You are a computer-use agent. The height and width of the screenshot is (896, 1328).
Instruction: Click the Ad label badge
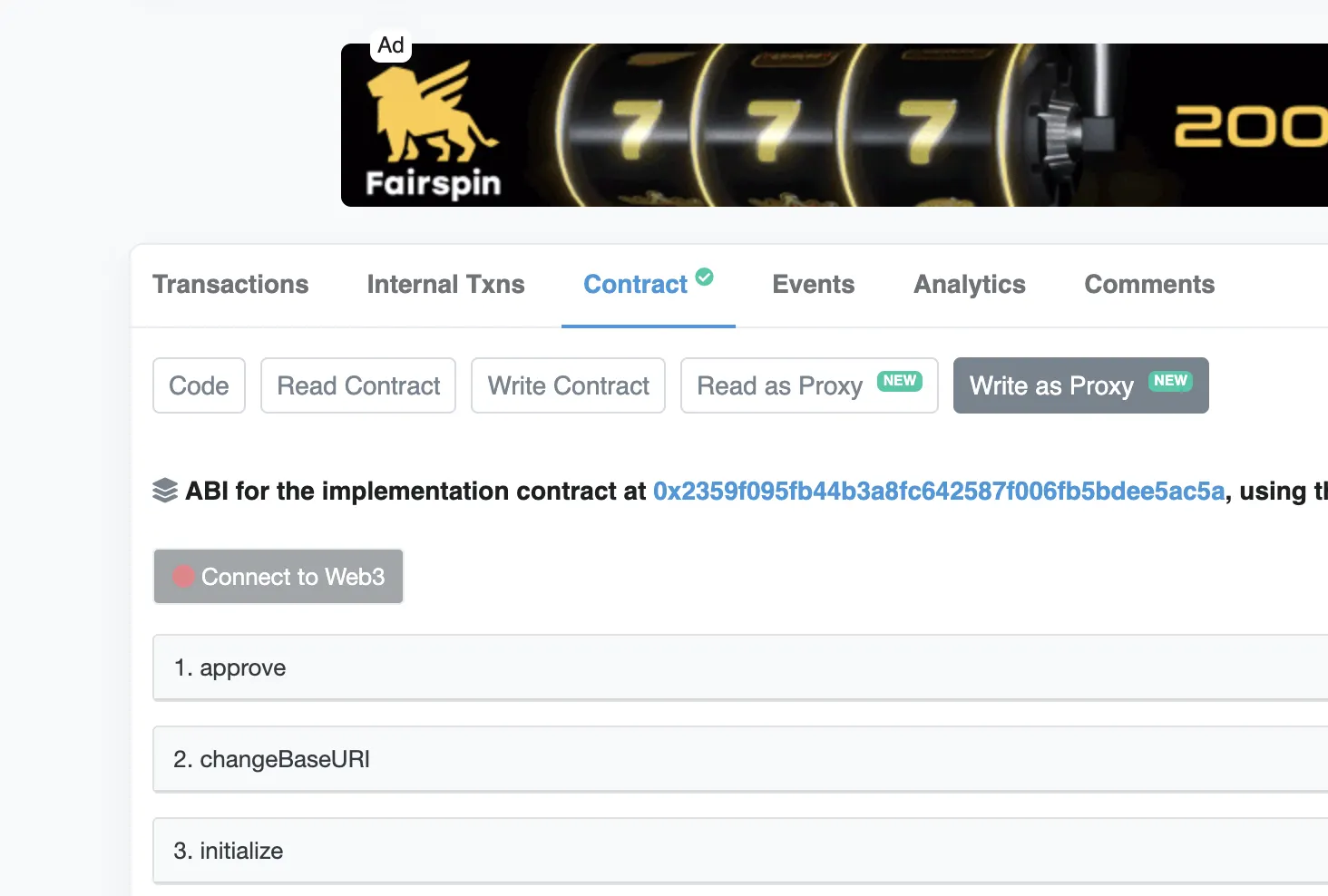[x=391, y=45]
